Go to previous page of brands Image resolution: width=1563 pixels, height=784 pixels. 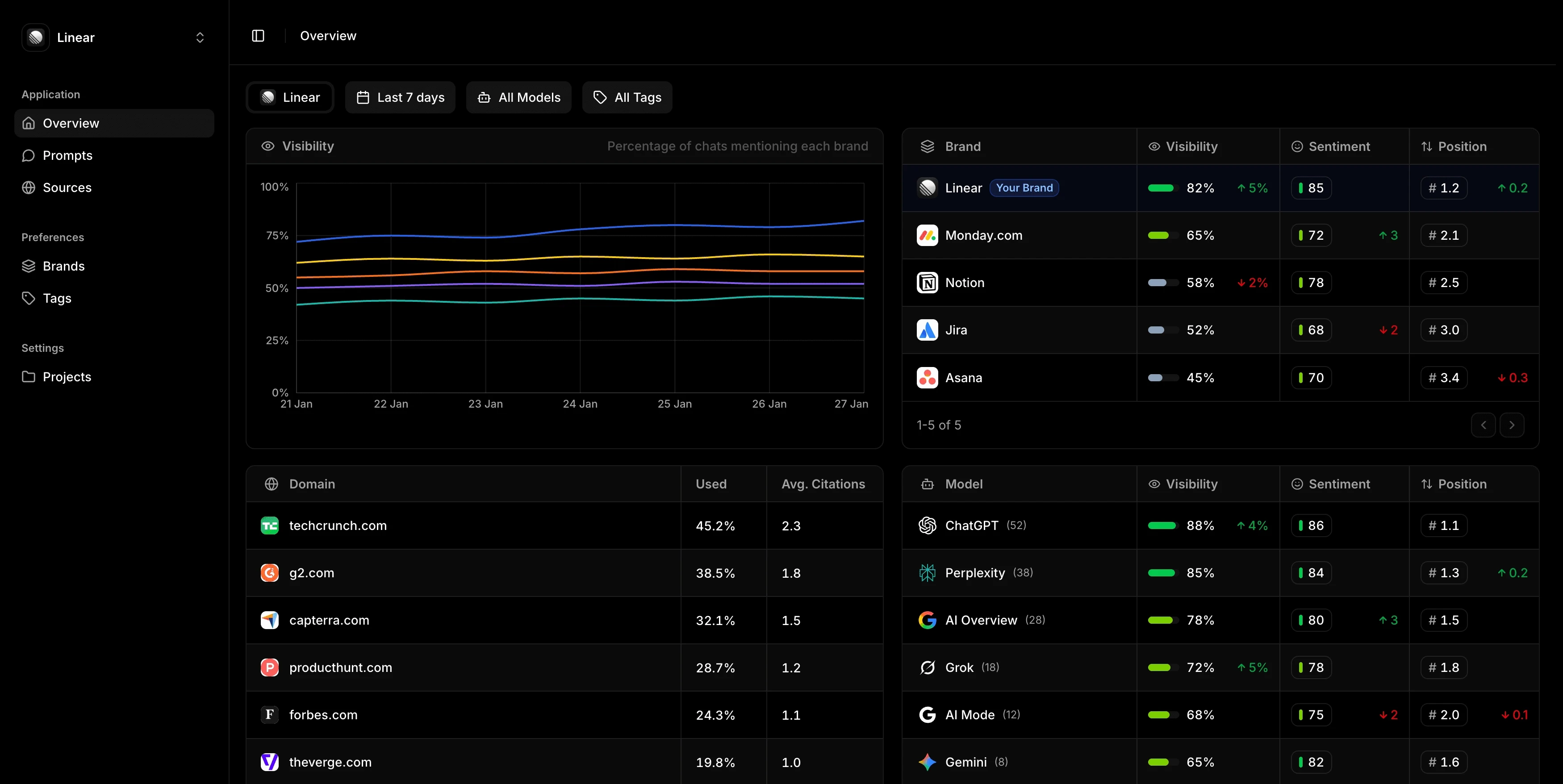pos(1483,425)
